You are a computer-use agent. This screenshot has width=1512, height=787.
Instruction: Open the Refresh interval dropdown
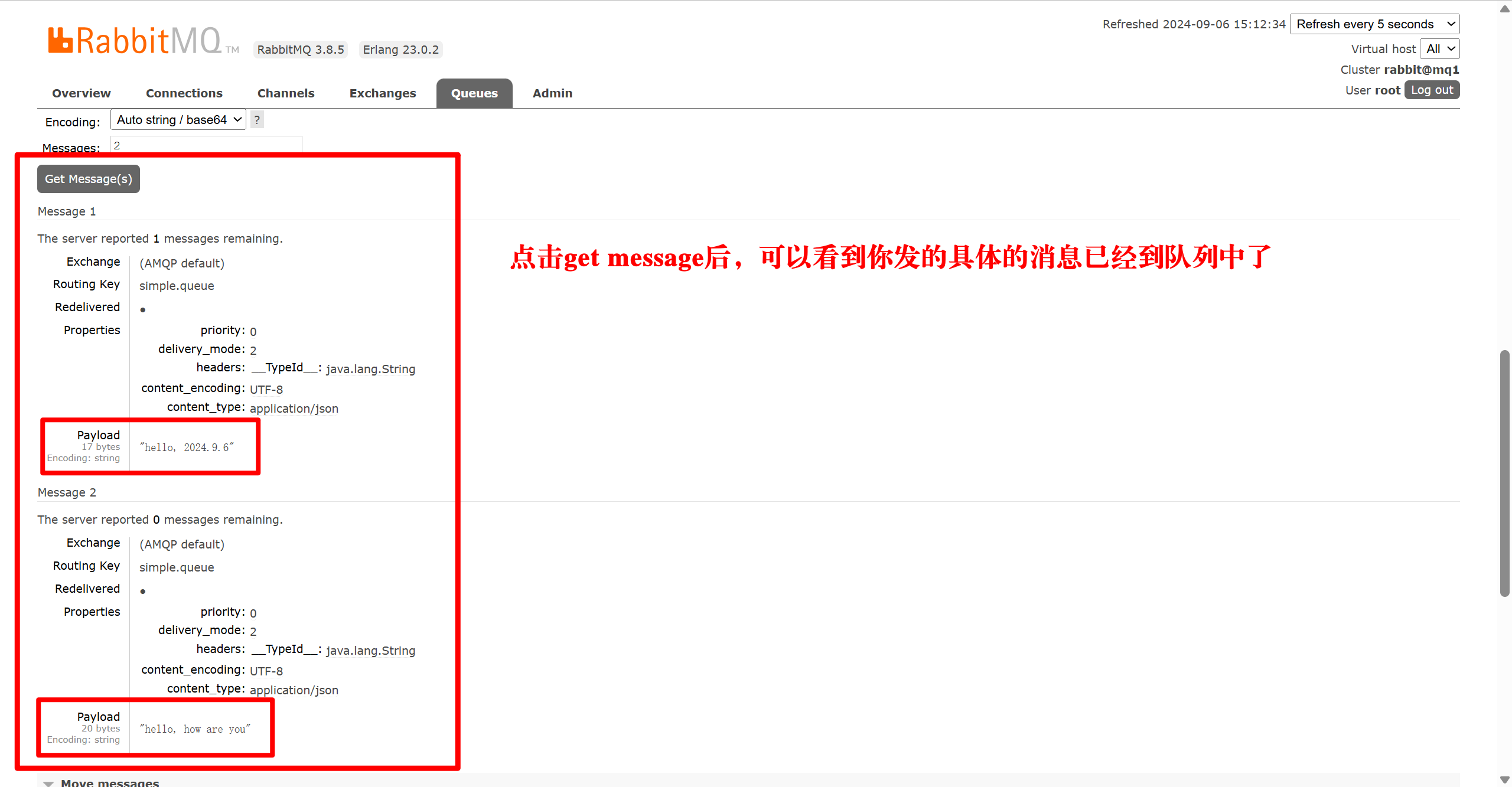(x=1374, y=24)
